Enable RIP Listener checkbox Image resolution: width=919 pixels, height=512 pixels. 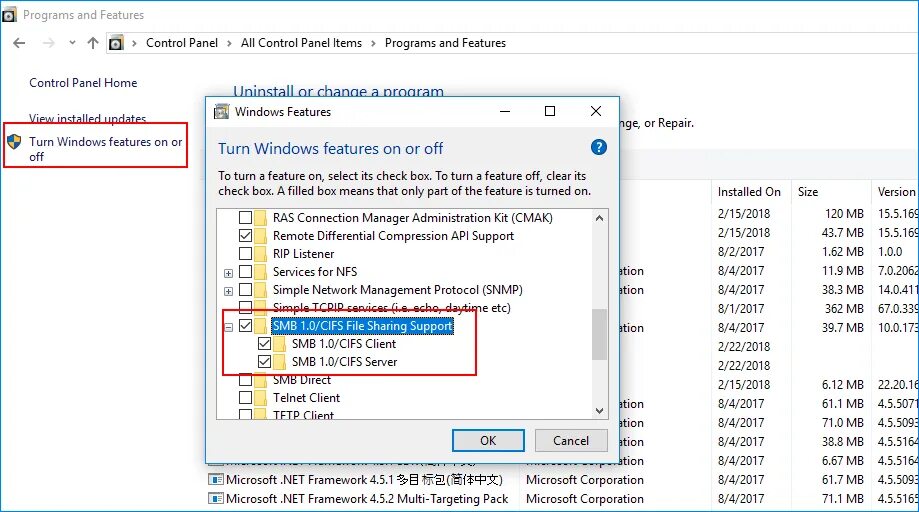(246, 254)
